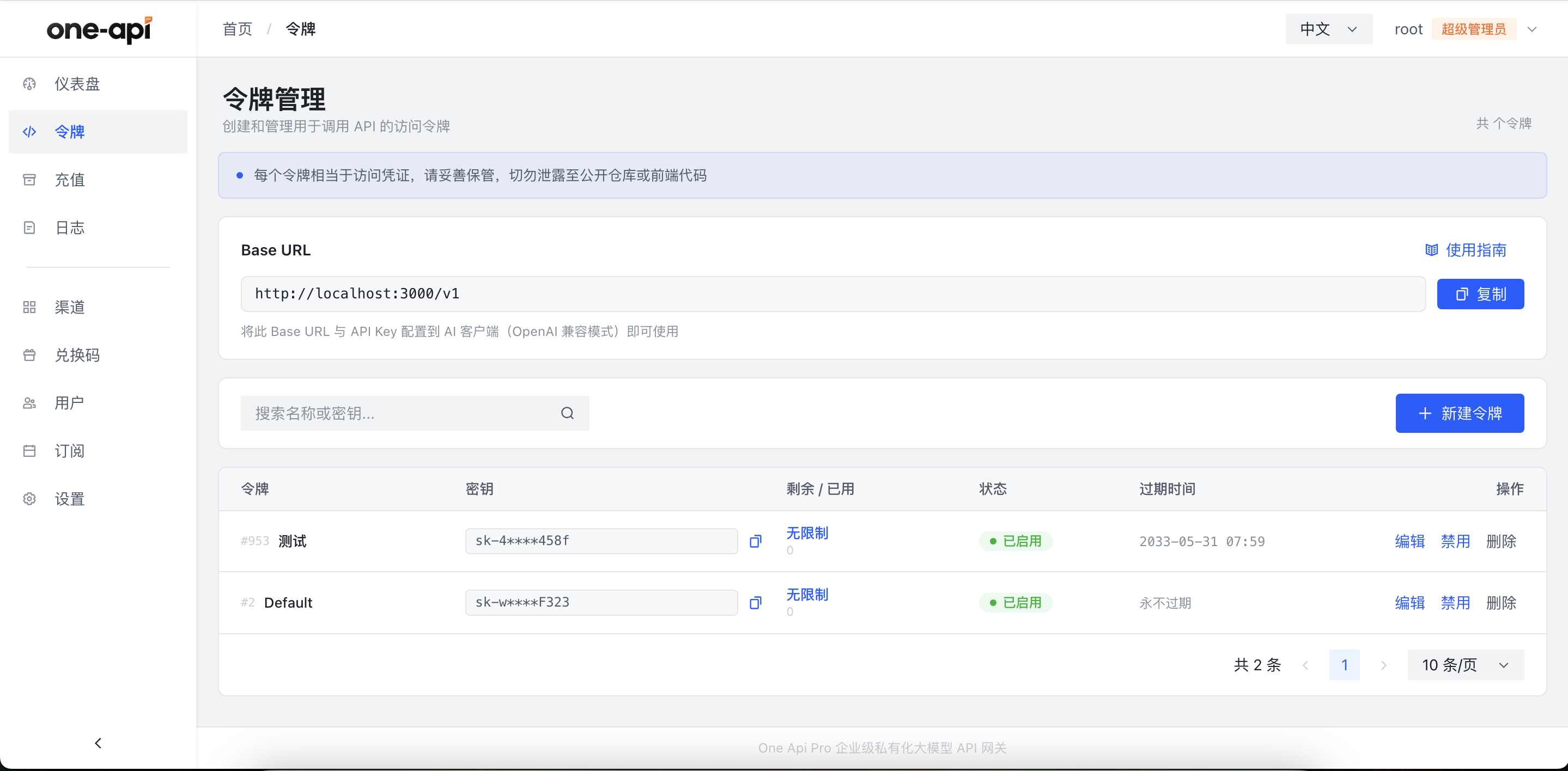Viewport: 1568px width, 771px height.
Task: Open the 兑换码 menu item
Action: pos(98,355)
